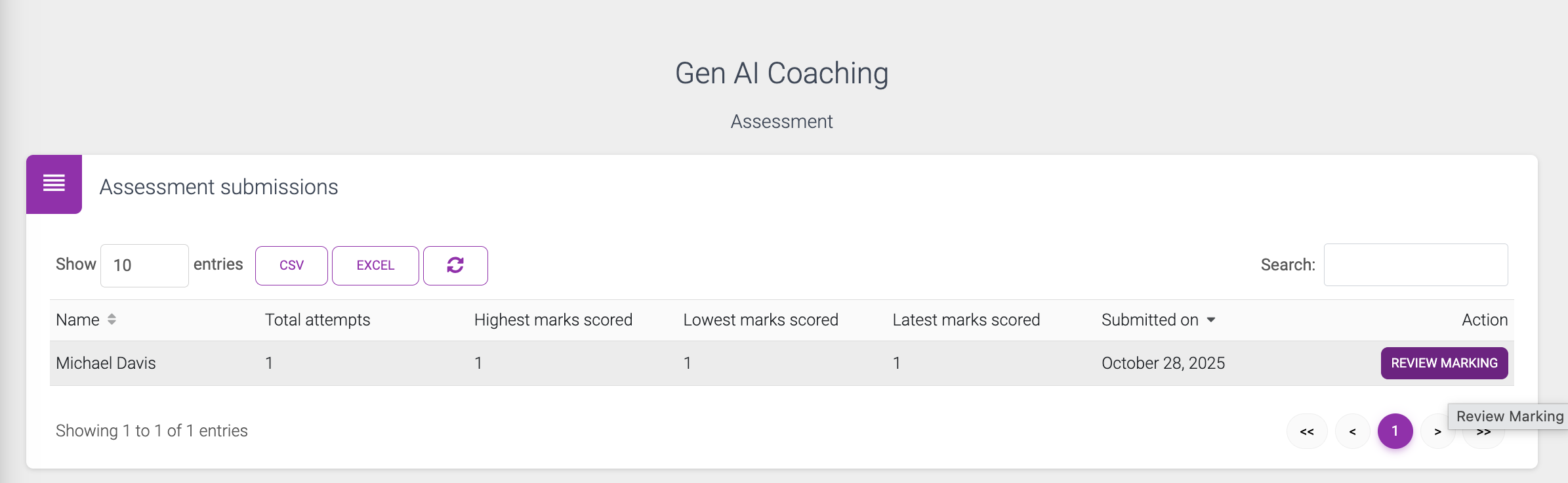Screen dimensions: 1568x483
Task: Open Review Marking for Michael Davis
Action: 1444,363
